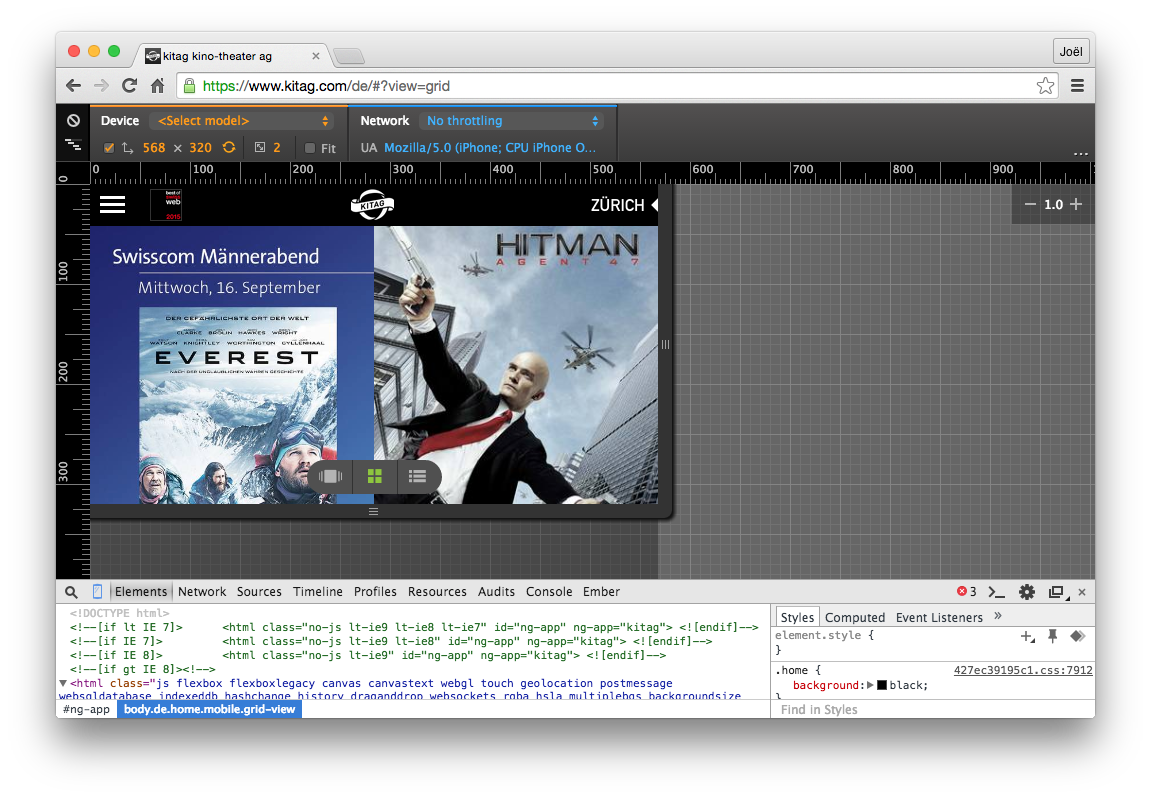Click the browser forward arrow
Viewport: 1151px width, 798px height.
point(101,86)
